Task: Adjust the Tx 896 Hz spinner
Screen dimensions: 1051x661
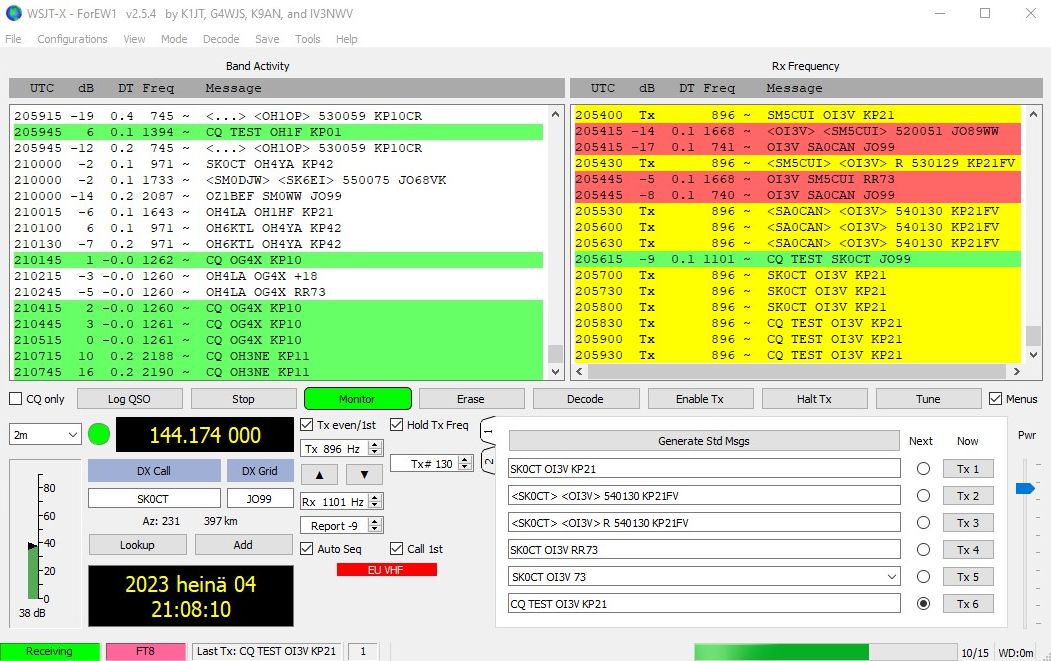Action: coord(375,448)
